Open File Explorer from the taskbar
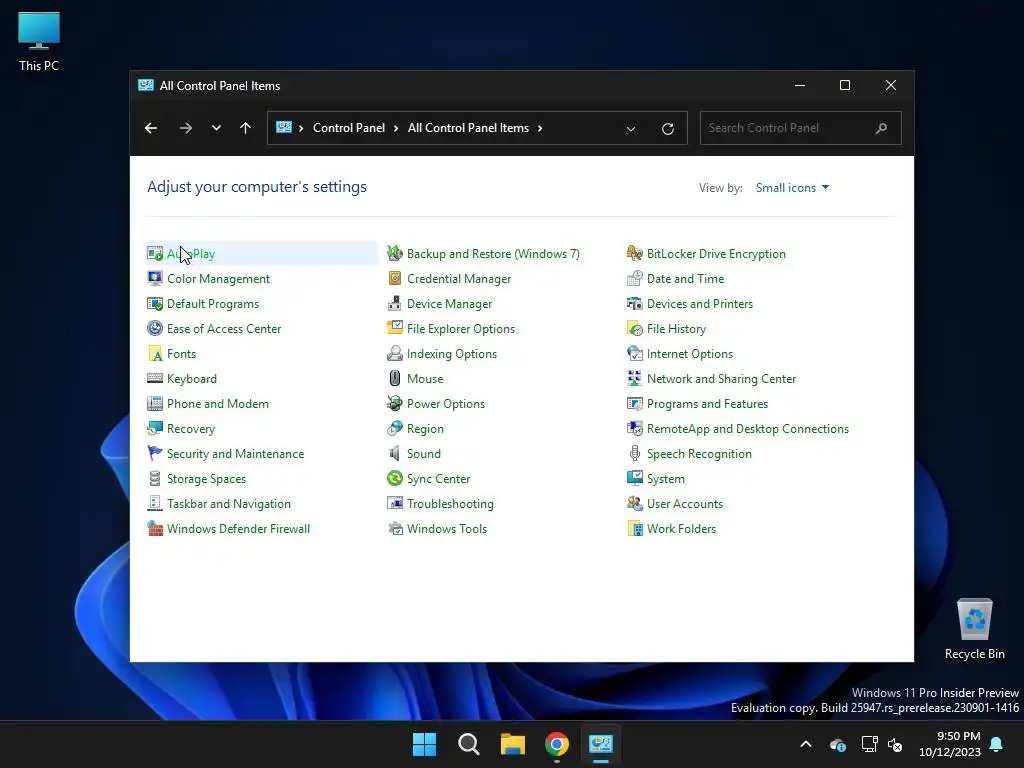The width and height of the screenshot is (1024, 768). pos(513,744)
